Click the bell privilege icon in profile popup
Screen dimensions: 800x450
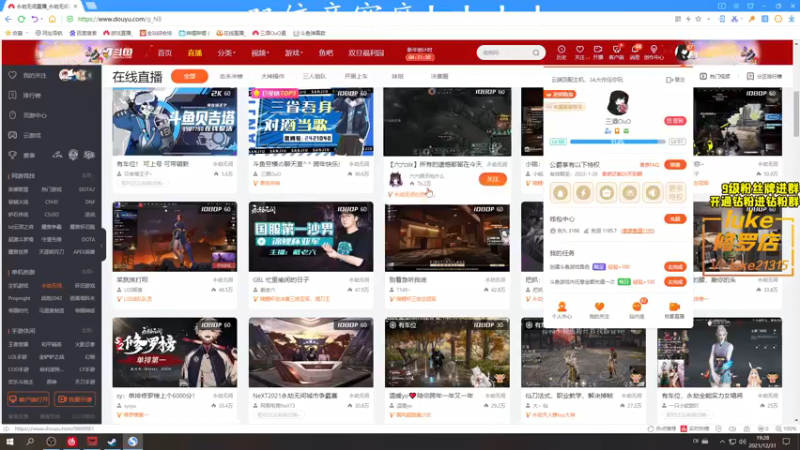tap(560, 193)
